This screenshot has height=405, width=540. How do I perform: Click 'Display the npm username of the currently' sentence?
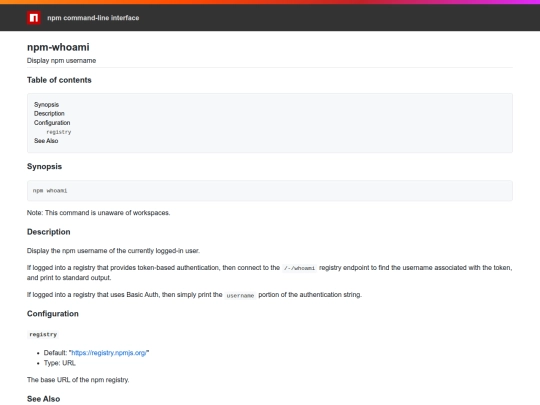[113, 251]
